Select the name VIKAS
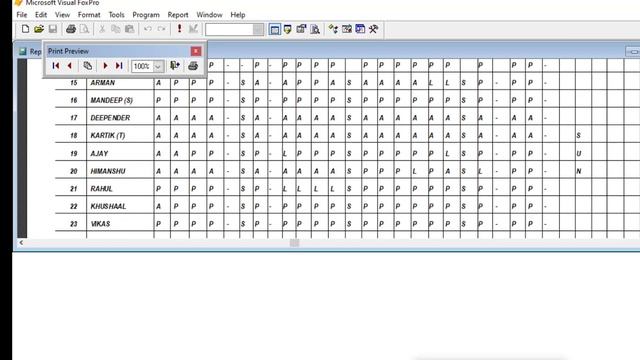 point(100,224)
